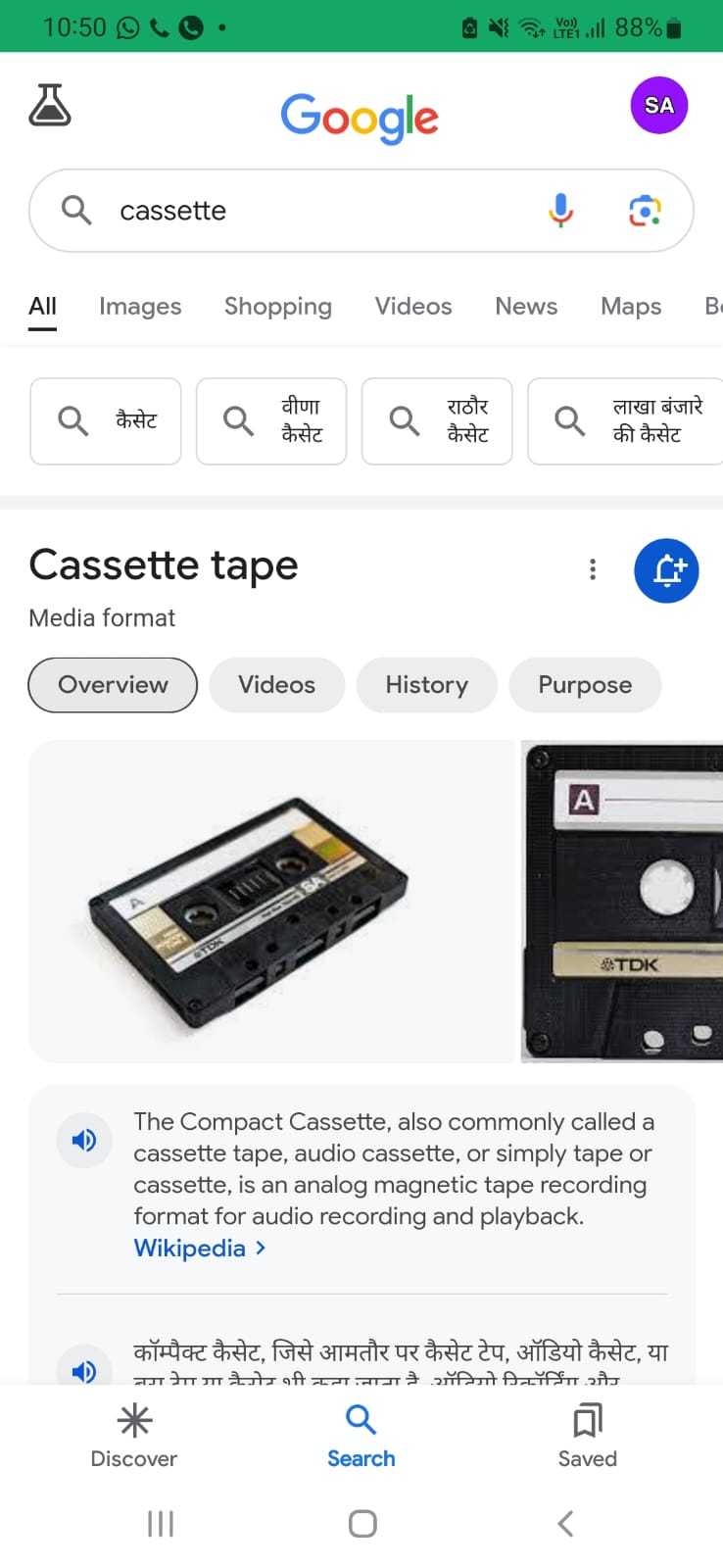Play Hindi description audio speaker
The image size is (723, 1568).
coord(84,1369)
